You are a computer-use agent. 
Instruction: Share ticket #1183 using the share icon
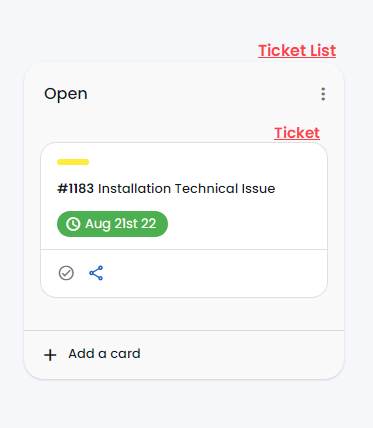point(96,273)
